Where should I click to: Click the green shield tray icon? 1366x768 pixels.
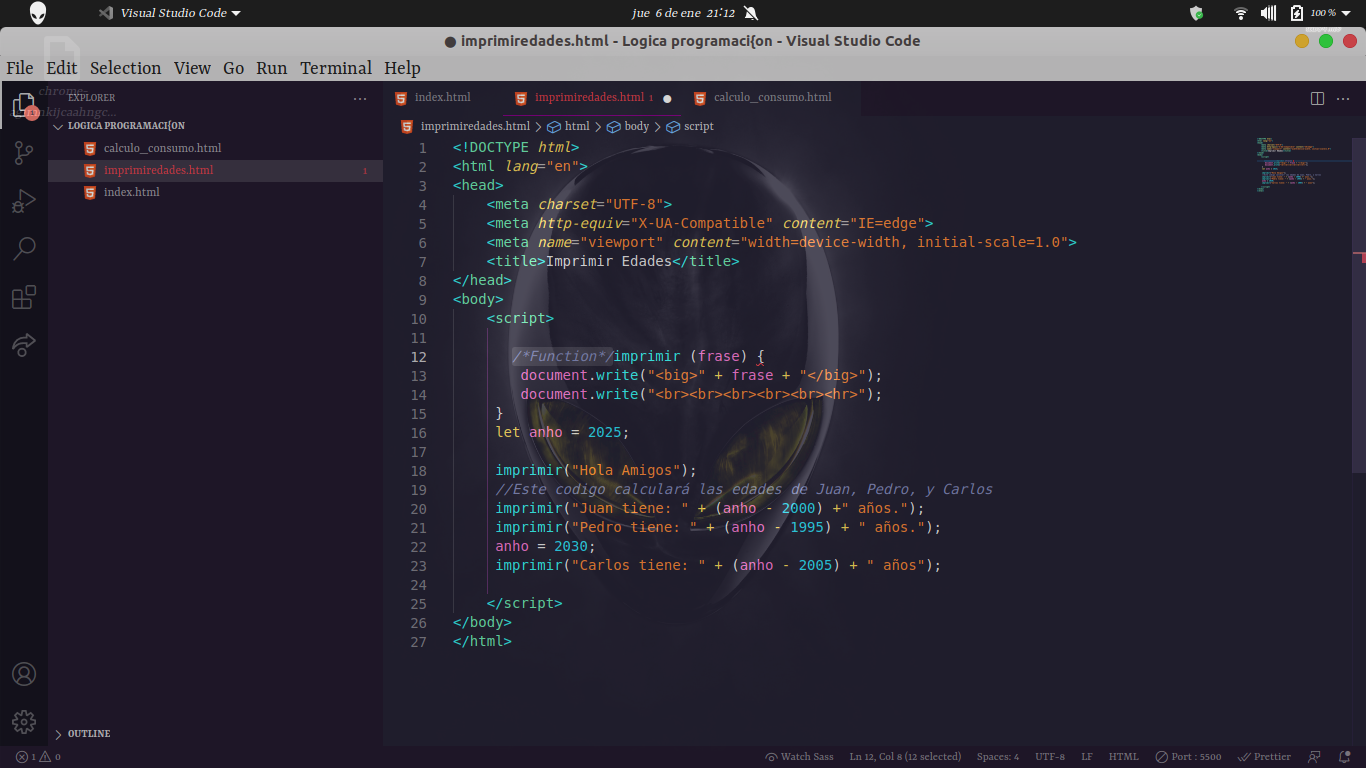point(1196,13)
